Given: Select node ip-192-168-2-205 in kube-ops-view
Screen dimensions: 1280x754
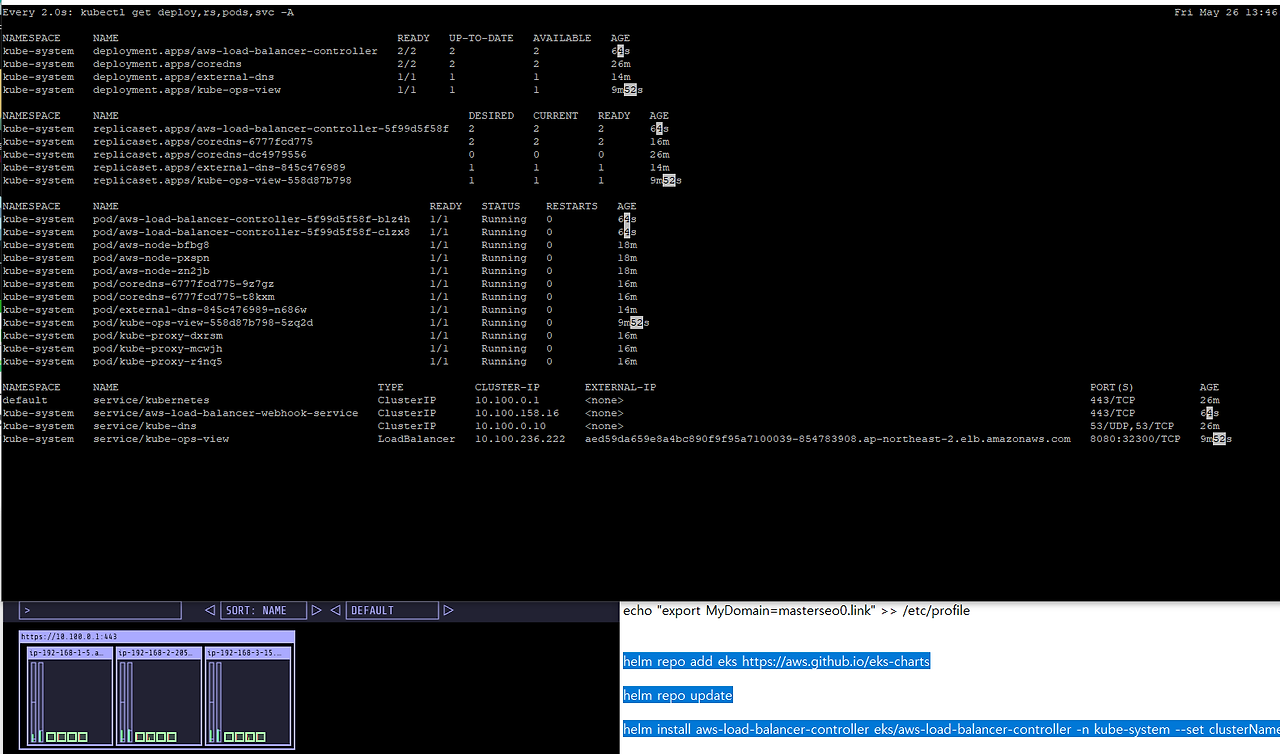Looking at the screenshot, I should 158,695.
